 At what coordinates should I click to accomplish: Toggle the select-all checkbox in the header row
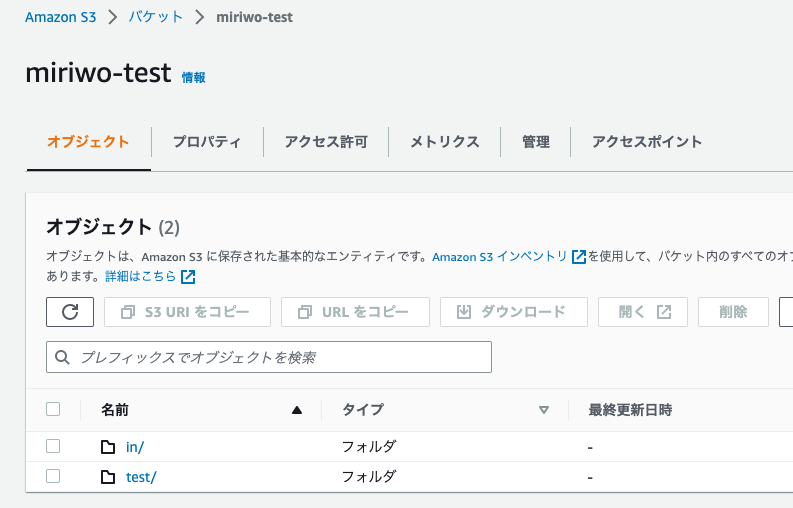(x=53, y=409)
